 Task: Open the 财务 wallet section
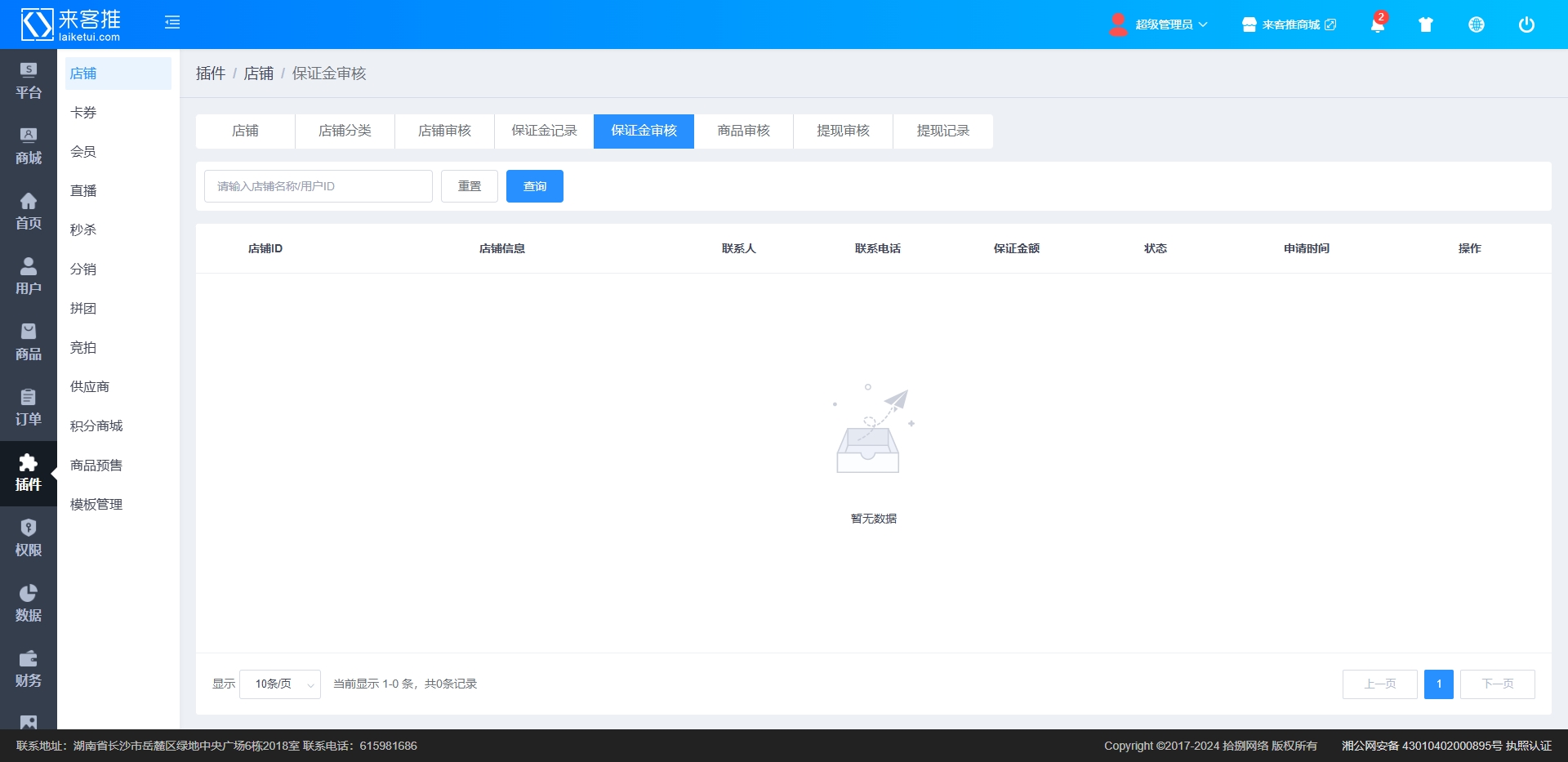tap(29, 670)
